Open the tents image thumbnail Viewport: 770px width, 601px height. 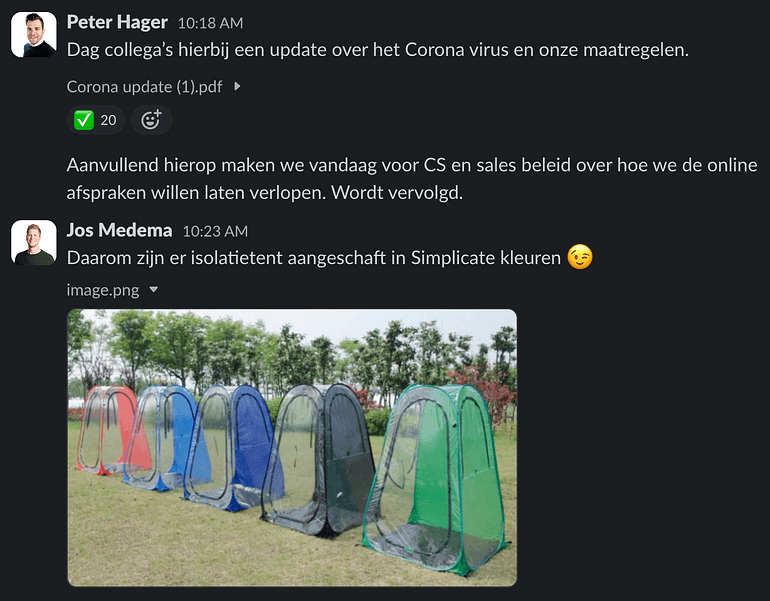click(x=292, y=447)
